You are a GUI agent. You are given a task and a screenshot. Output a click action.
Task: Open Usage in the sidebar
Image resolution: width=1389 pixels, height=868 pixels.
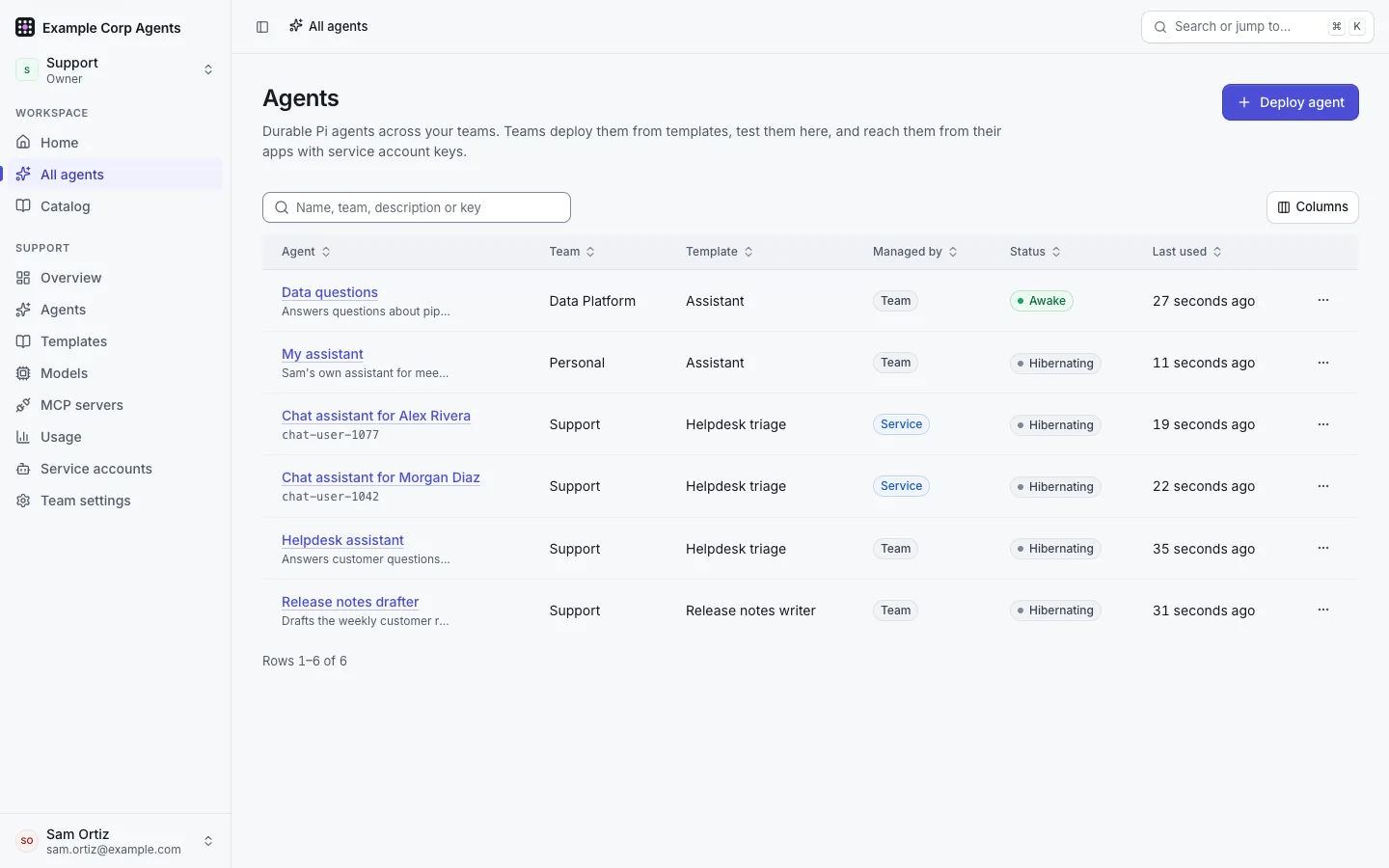116,437
